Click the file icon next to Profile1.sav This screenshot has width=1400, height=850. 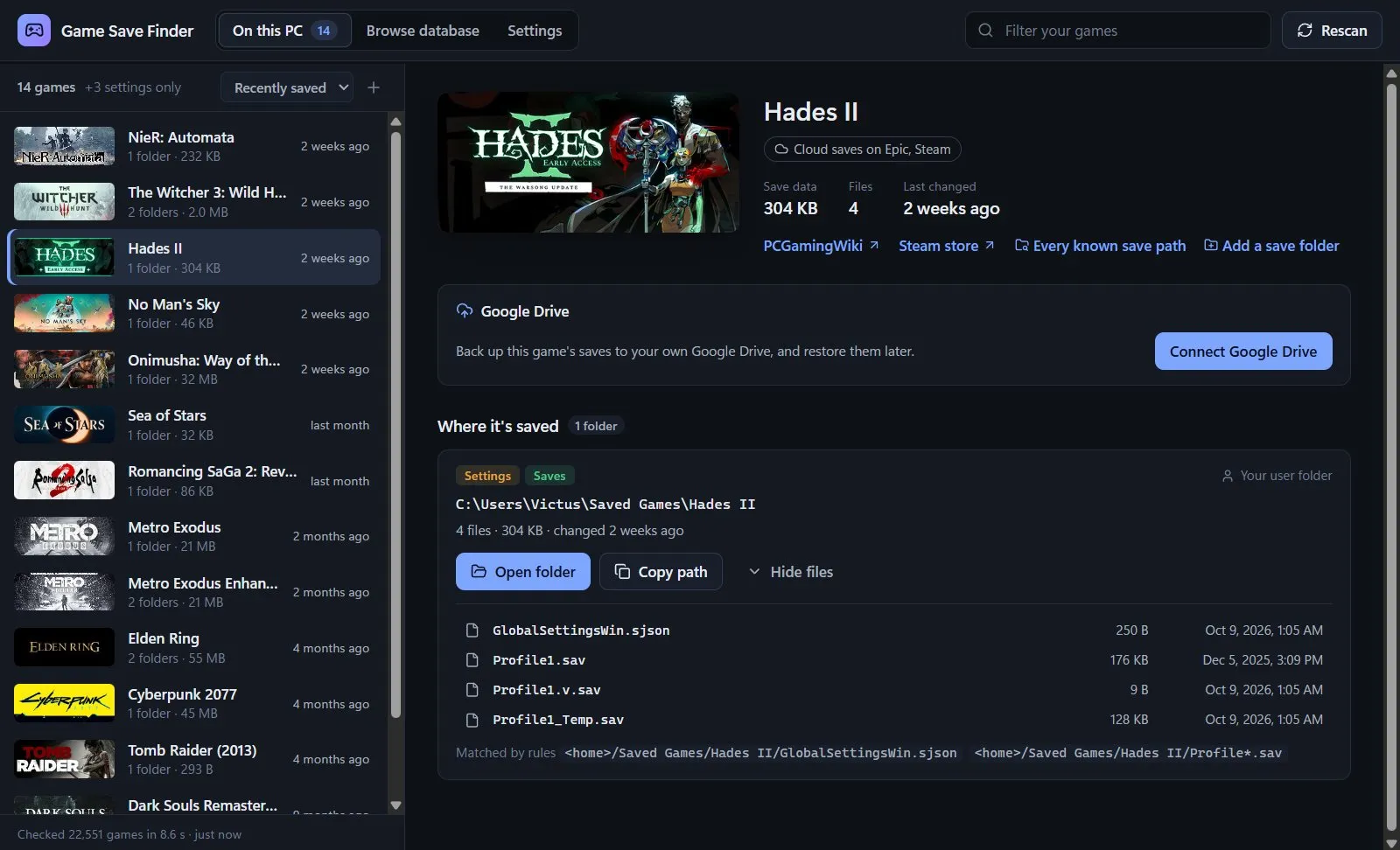point(472,660)
